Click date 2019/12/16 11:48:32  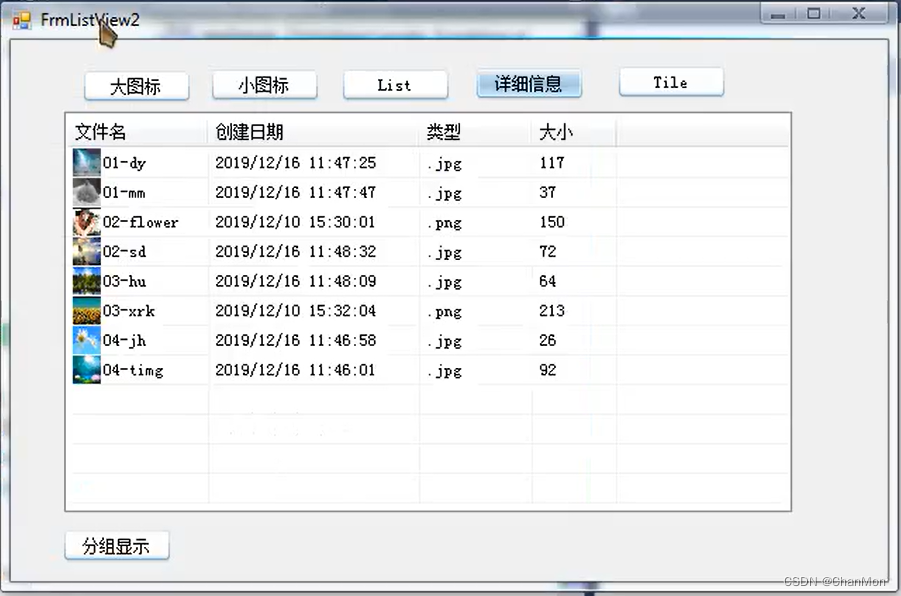coord(295,251)
